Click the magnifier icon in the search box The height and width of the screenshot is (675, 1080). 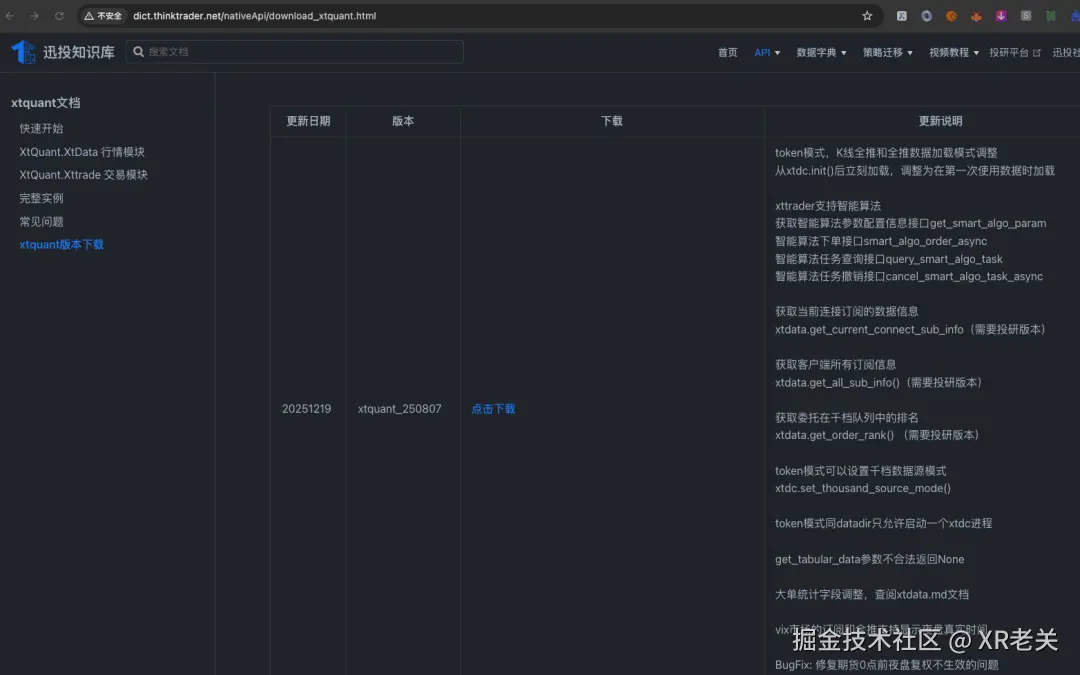(138, 52)
